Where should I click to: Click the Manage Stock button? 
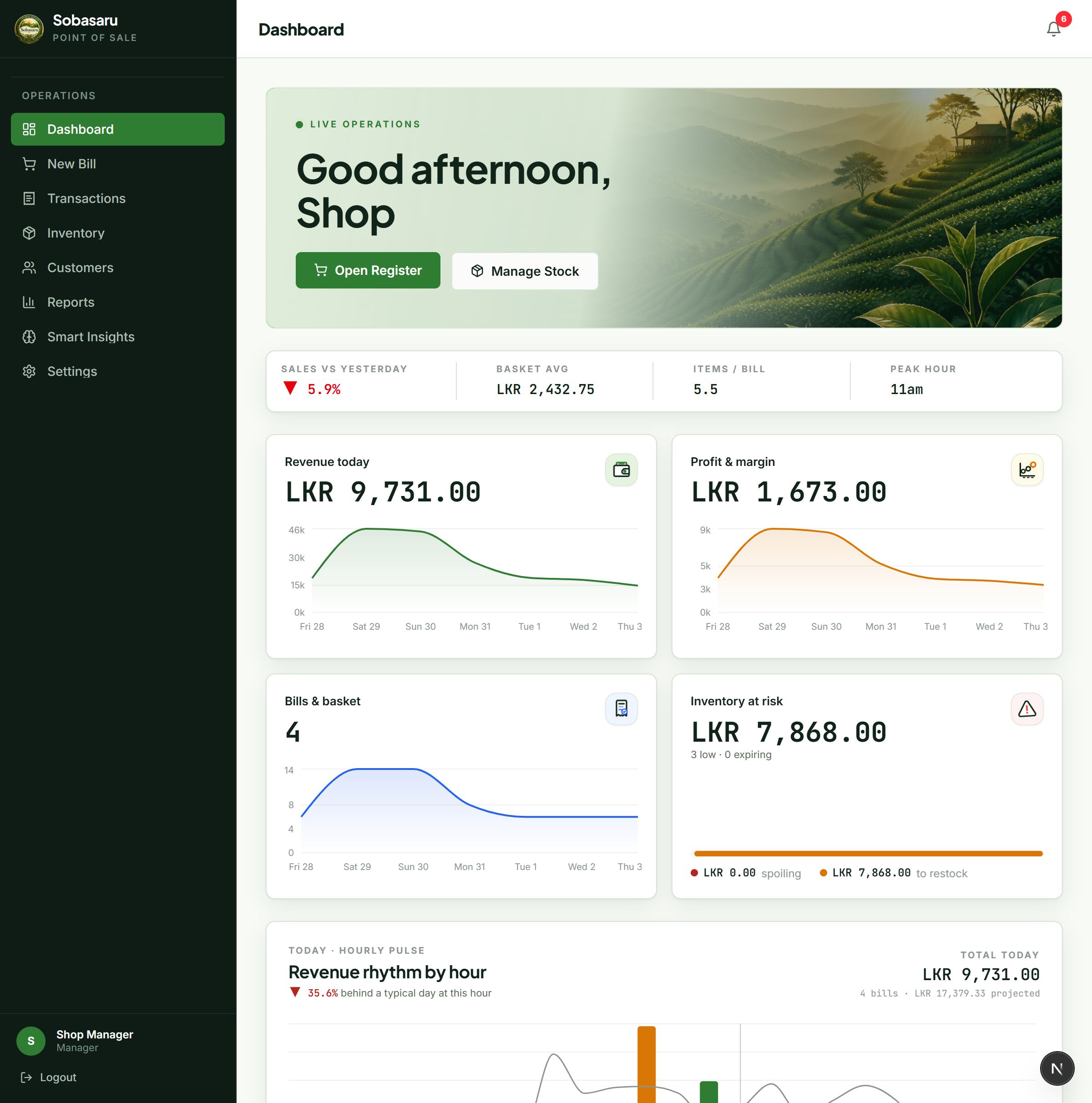tap(525, 271)
